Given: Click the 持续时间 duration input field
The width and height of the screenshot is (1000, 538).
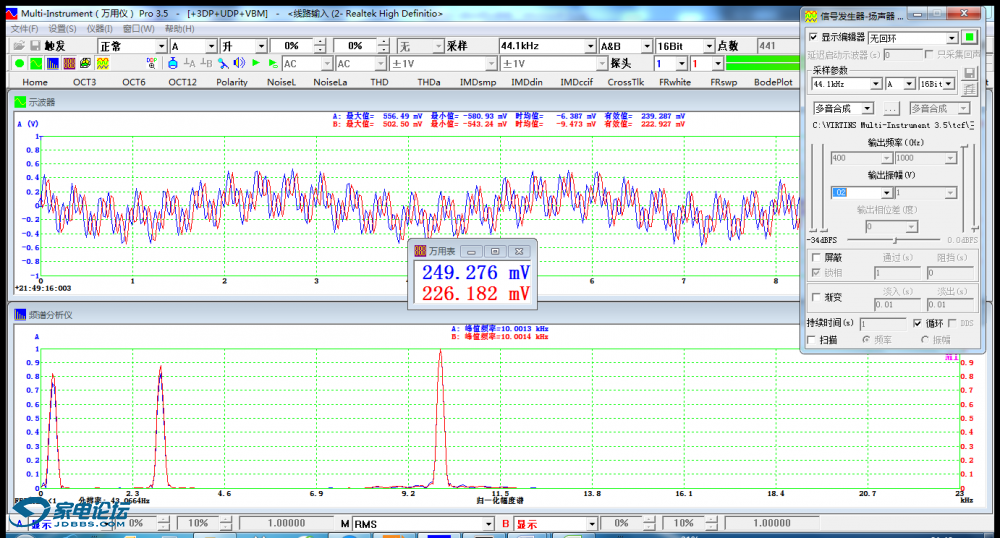Looking at the screenshot, I should point(883,323).
